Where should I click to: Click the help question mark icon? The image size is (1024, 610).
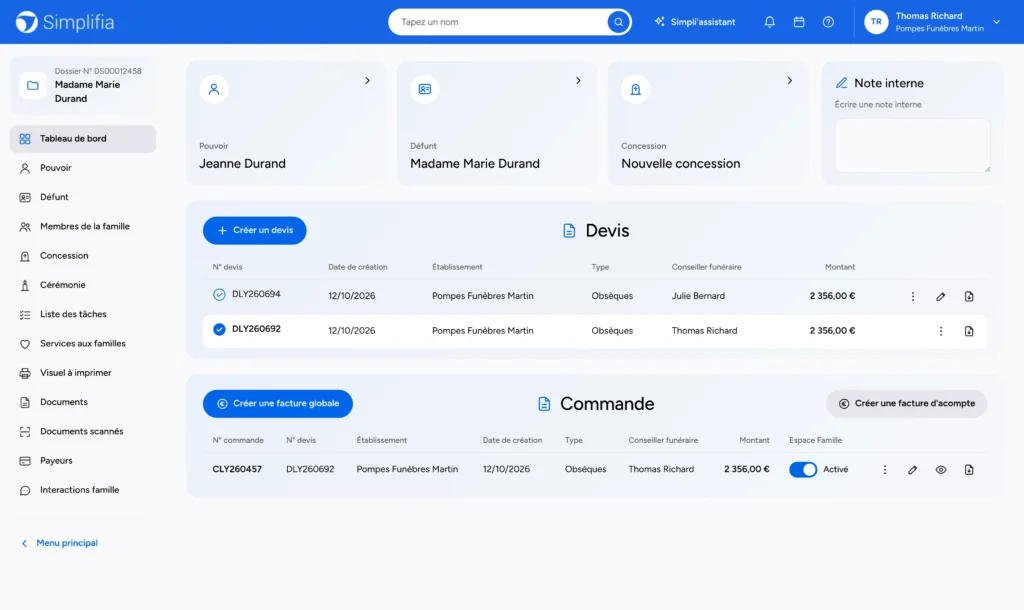click(x=828, y=22)
